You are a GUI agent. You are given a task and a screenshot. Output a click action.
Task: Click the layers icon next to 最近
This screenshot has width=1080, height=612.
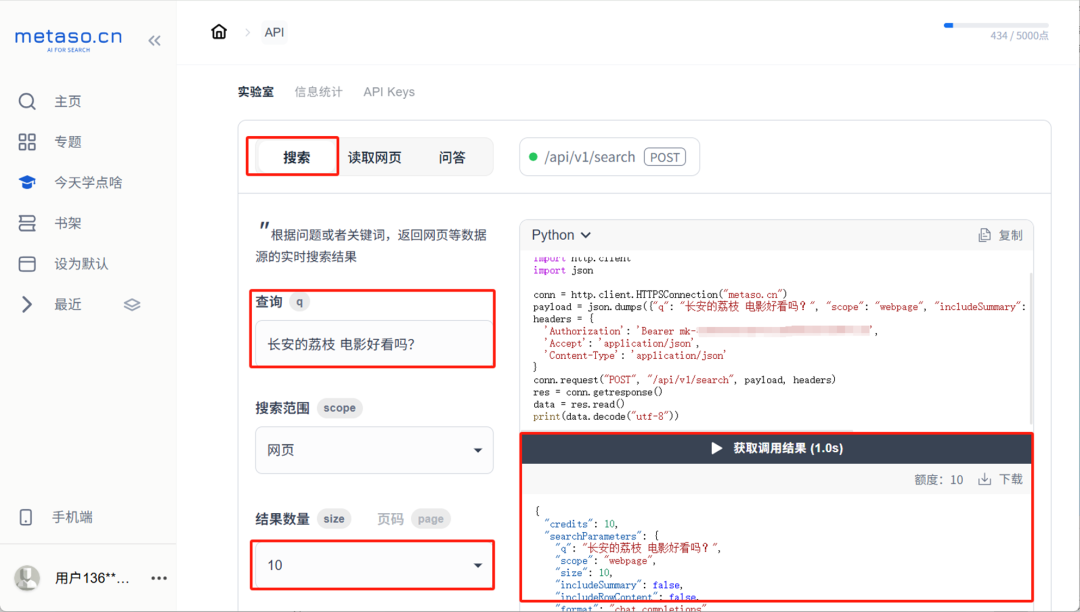pyautogui.click(x=132, y=304)
